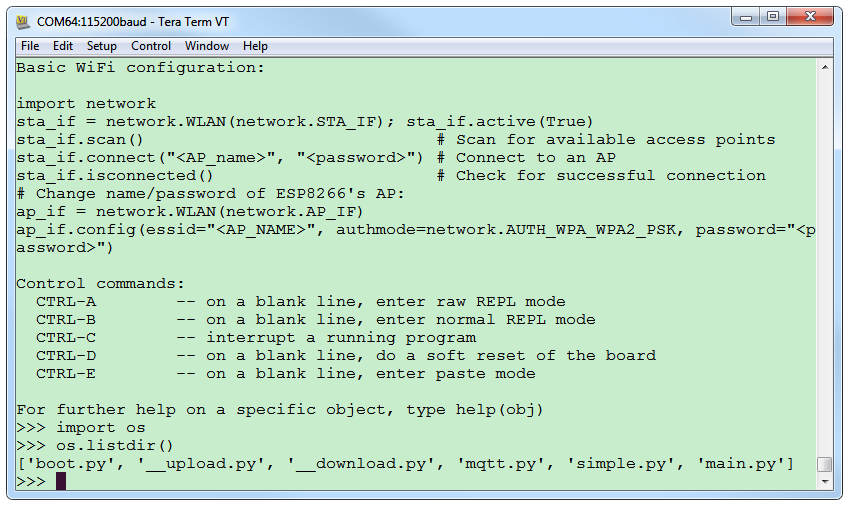Click the Tera Term title bar icon
The width and height of the screenshot is (854, 511).
point(23,22)
